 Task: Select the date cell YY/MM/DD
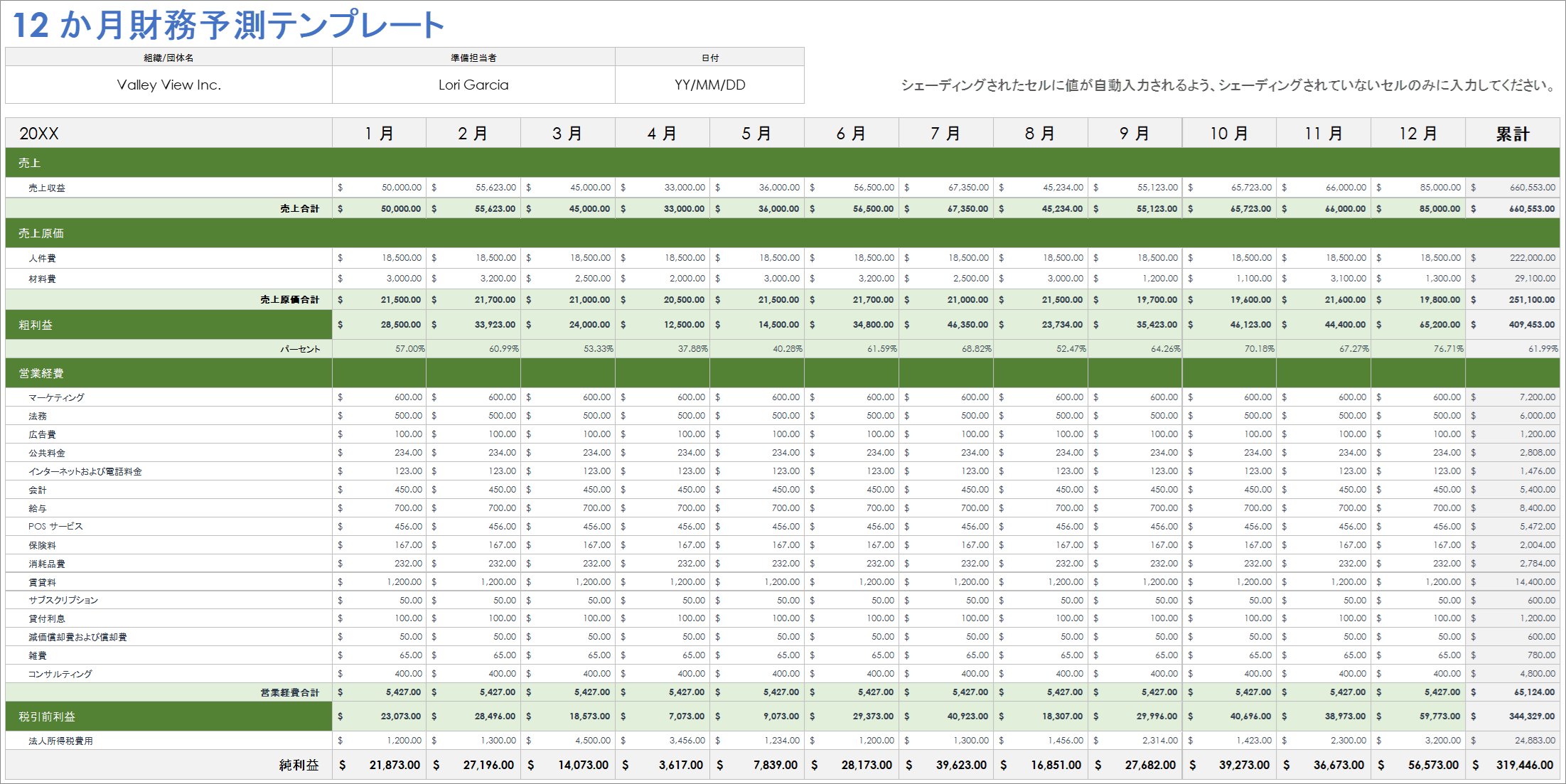click(709, 85)
